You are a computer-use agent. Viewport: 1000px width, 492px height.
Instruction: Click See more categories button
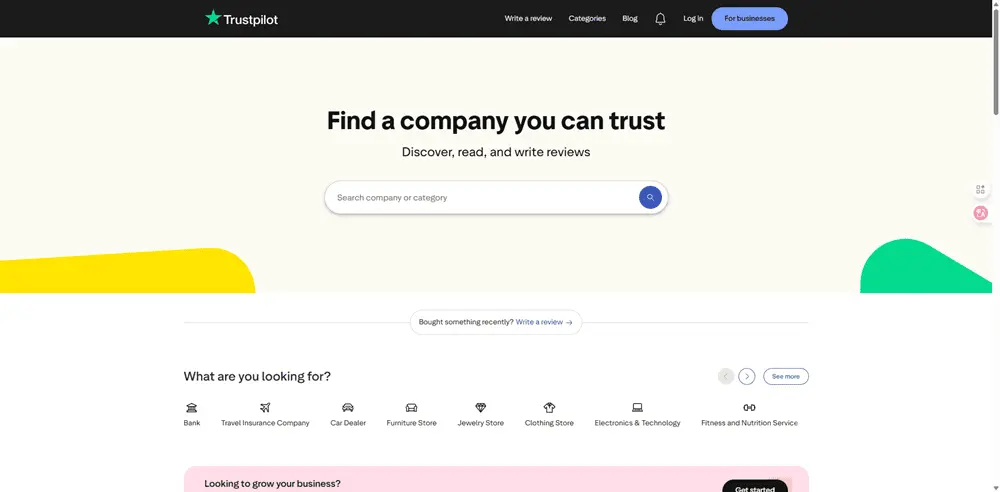tap(786, 376)
